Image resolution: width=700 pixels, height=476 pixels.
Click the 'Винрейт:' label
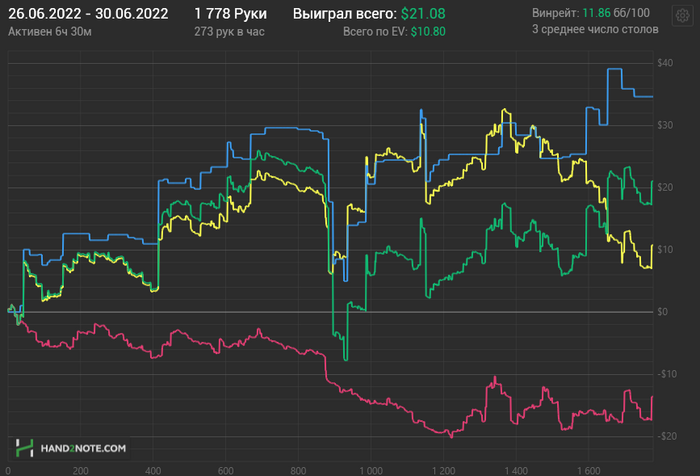tap(555, 13)
